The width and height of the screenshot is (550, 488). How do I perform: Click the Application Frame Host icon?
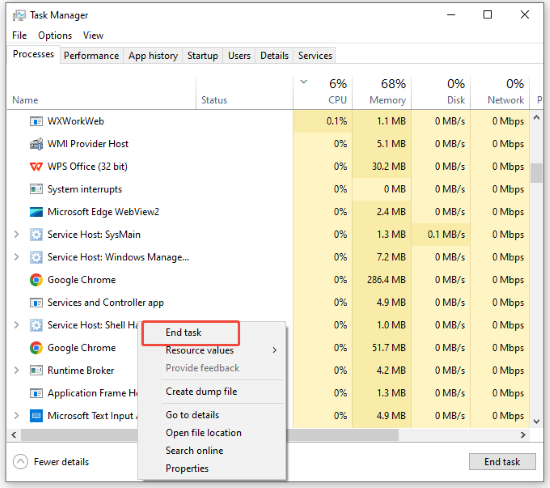pos(36,393)
